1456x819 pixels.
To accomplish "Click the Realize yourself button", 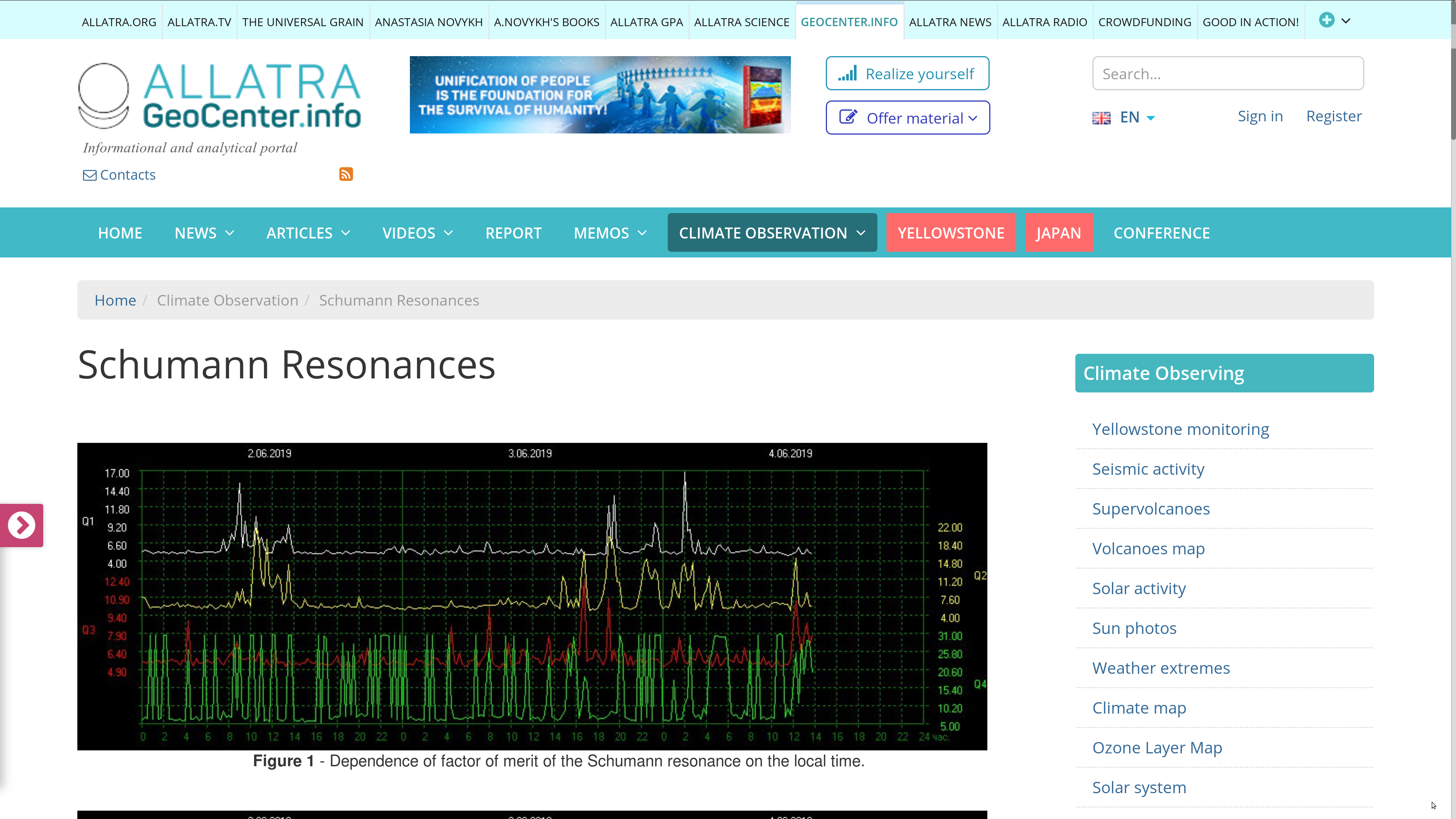I will pyautogui.click(x=907, y=73).
